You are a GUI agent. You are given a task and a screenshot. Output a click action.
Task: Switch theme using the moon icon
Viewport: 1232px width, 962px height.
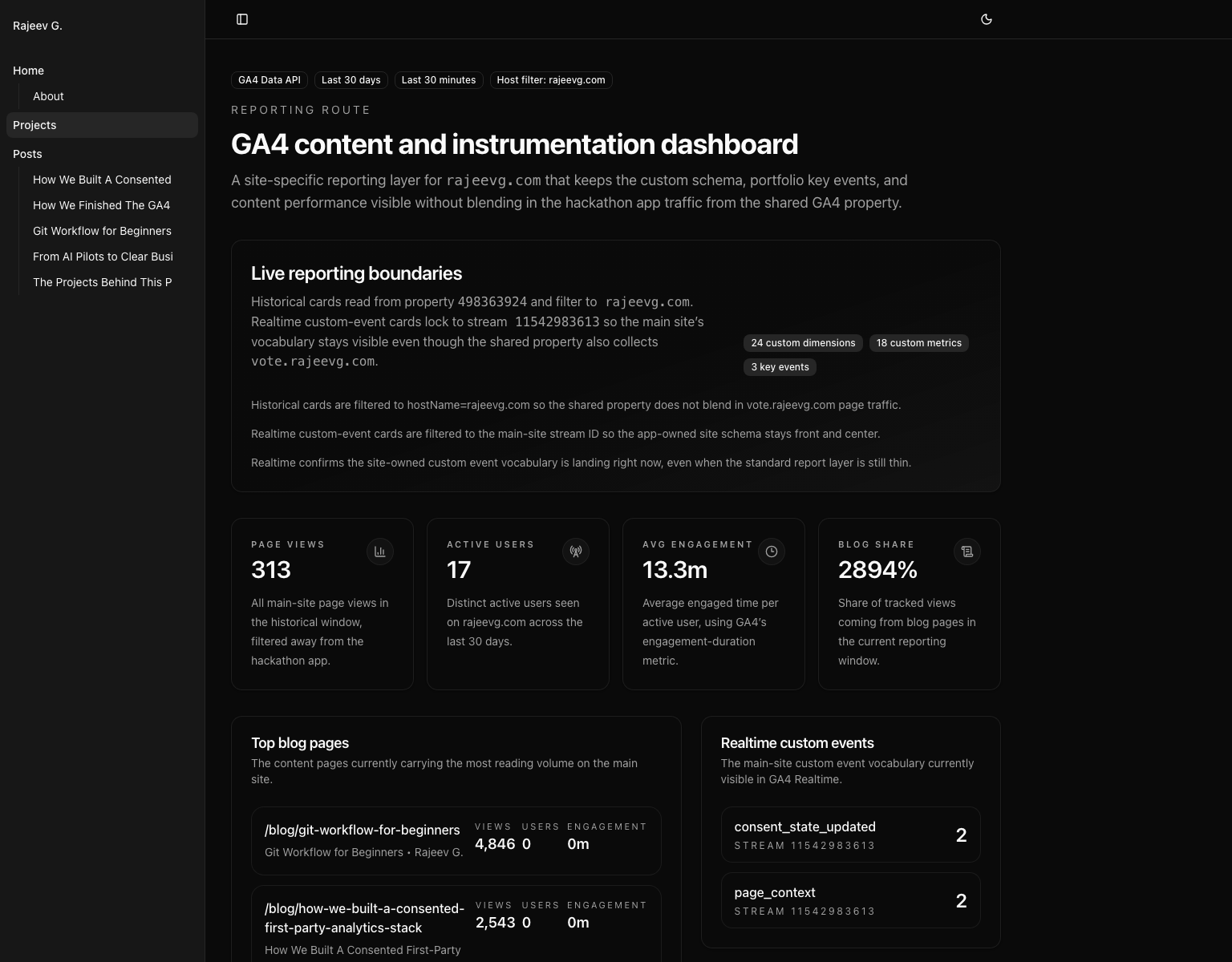coord(987,19)
